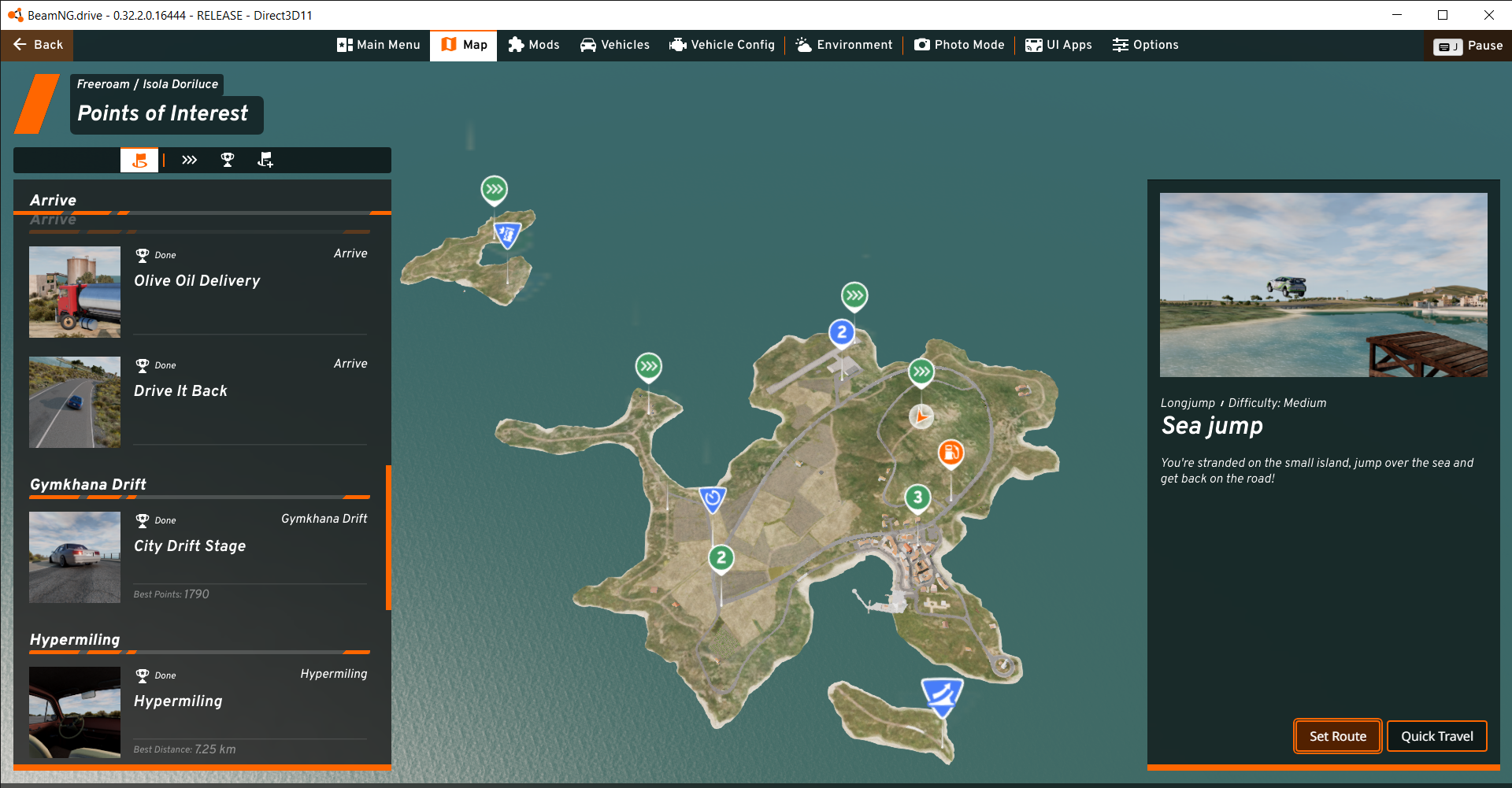1512x788 pixels.
Task: Click the Olive Oil Delivery tanker thumbnail
Action: (75, 292)
